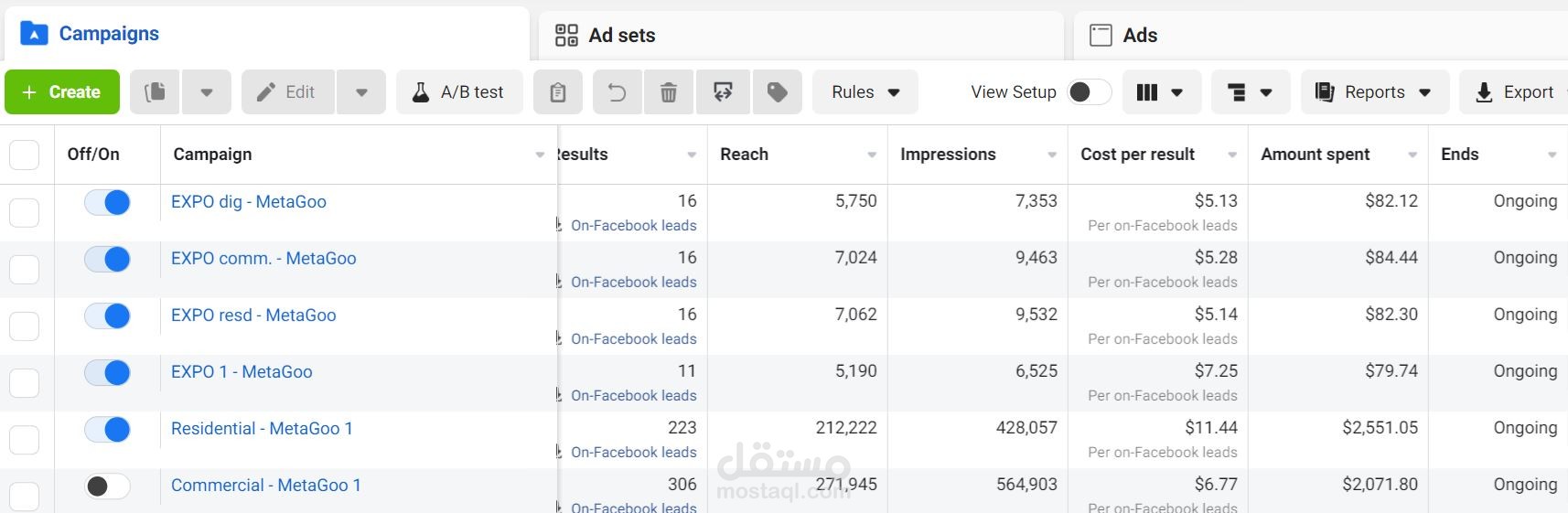Sort by the Off/On column header
The height and width of the screenshot is (513, 1568).
93,155
